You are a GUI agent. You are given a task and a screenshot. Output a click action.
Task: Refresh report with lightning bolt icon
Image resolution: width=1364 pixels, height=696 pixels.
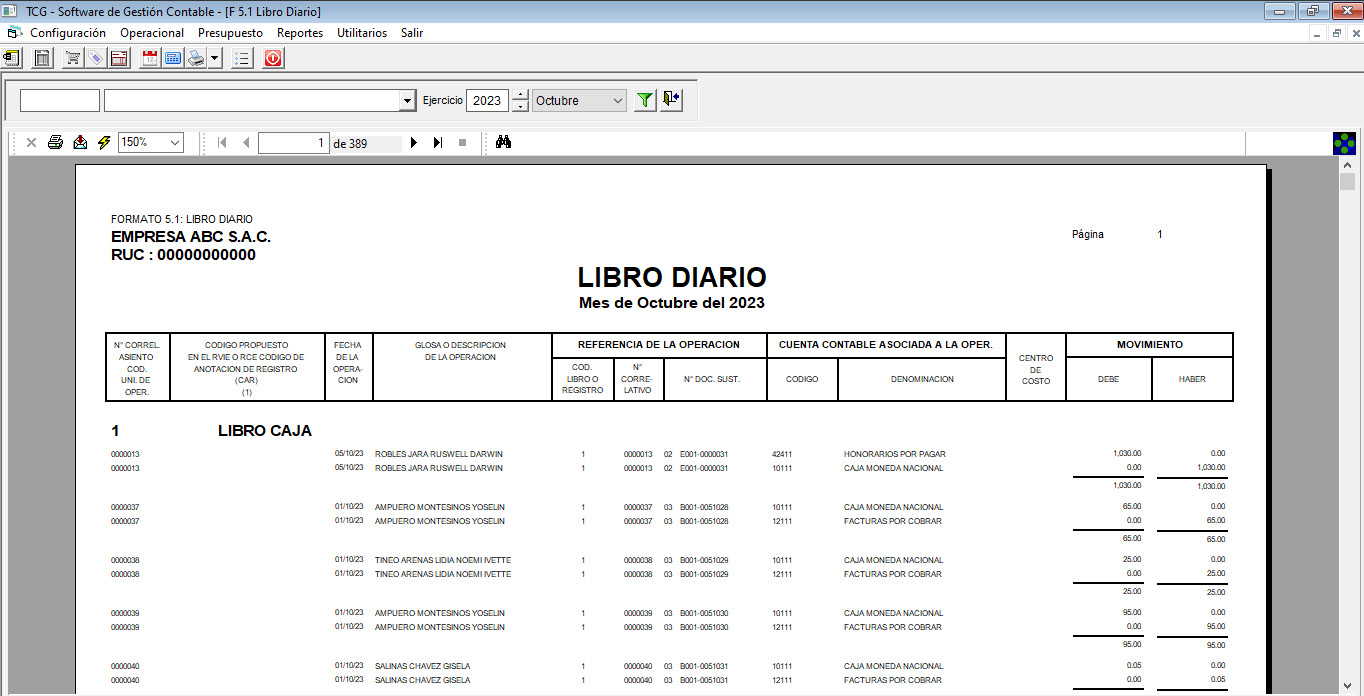tap(104, 143)
